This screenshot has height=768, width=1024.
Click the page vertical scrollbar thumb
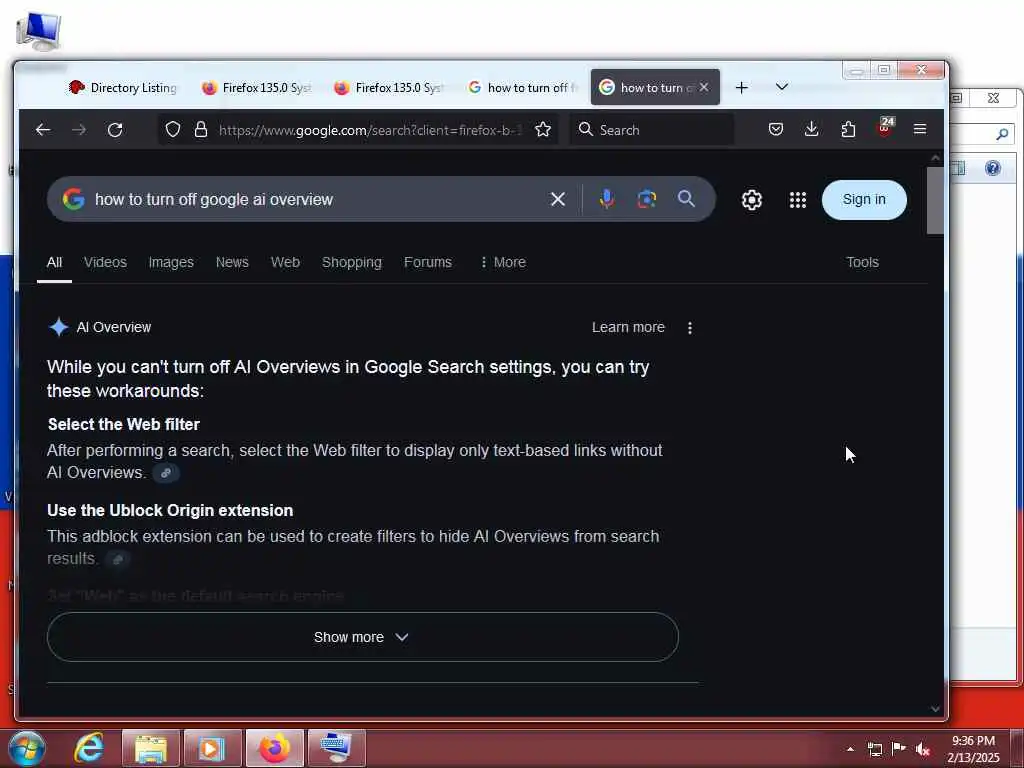pos(935,200)
